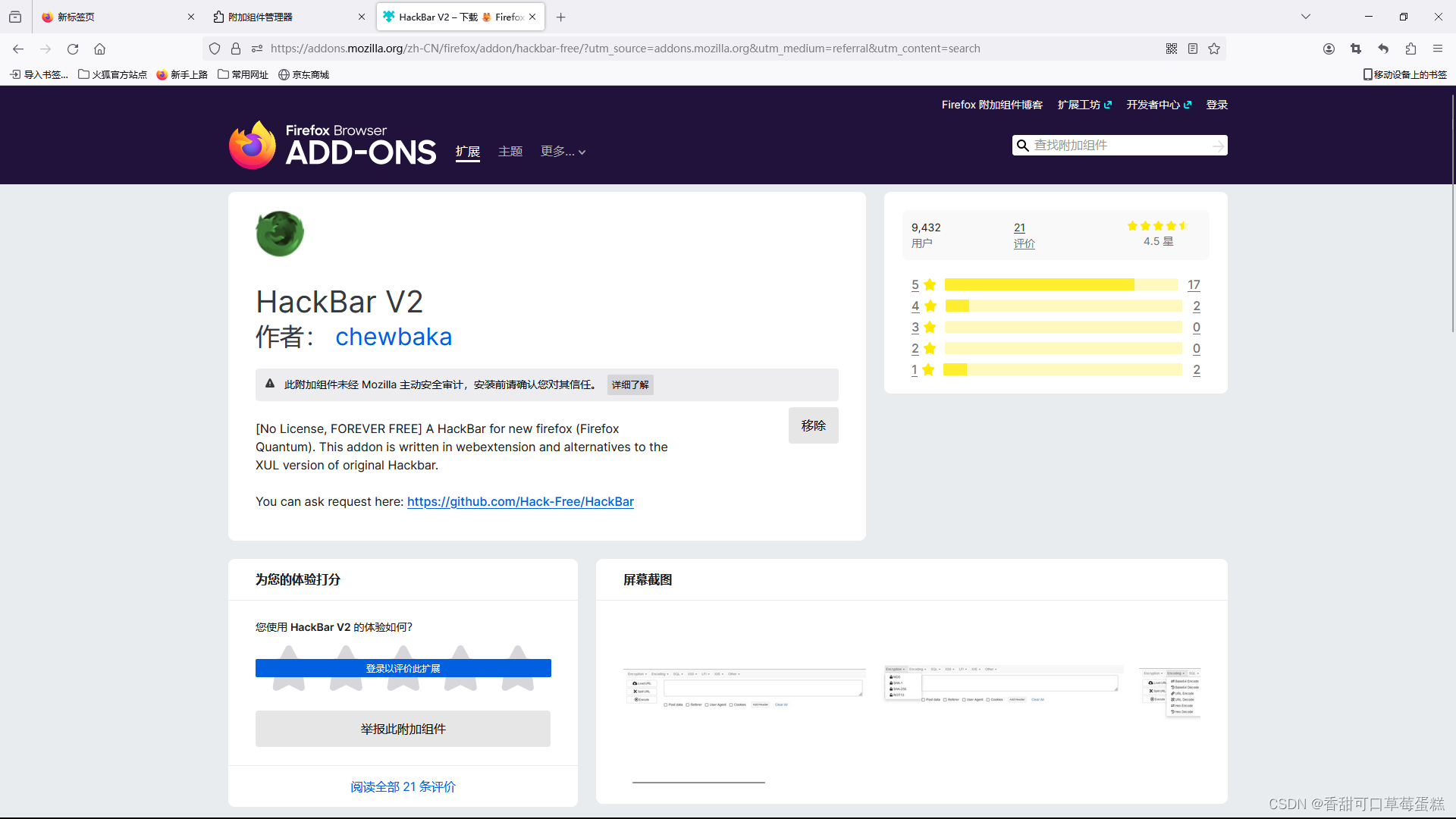Open the application hamburger menu
This screenshot has height=819, width=1456.
1439,49
